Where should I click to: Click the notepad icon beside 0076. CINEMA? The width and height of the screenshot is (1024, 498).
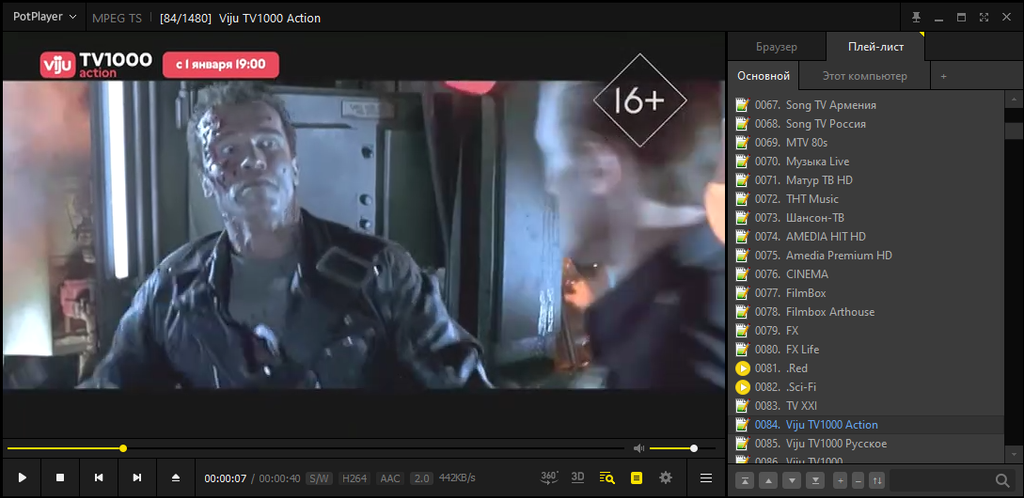coord(742,274)
